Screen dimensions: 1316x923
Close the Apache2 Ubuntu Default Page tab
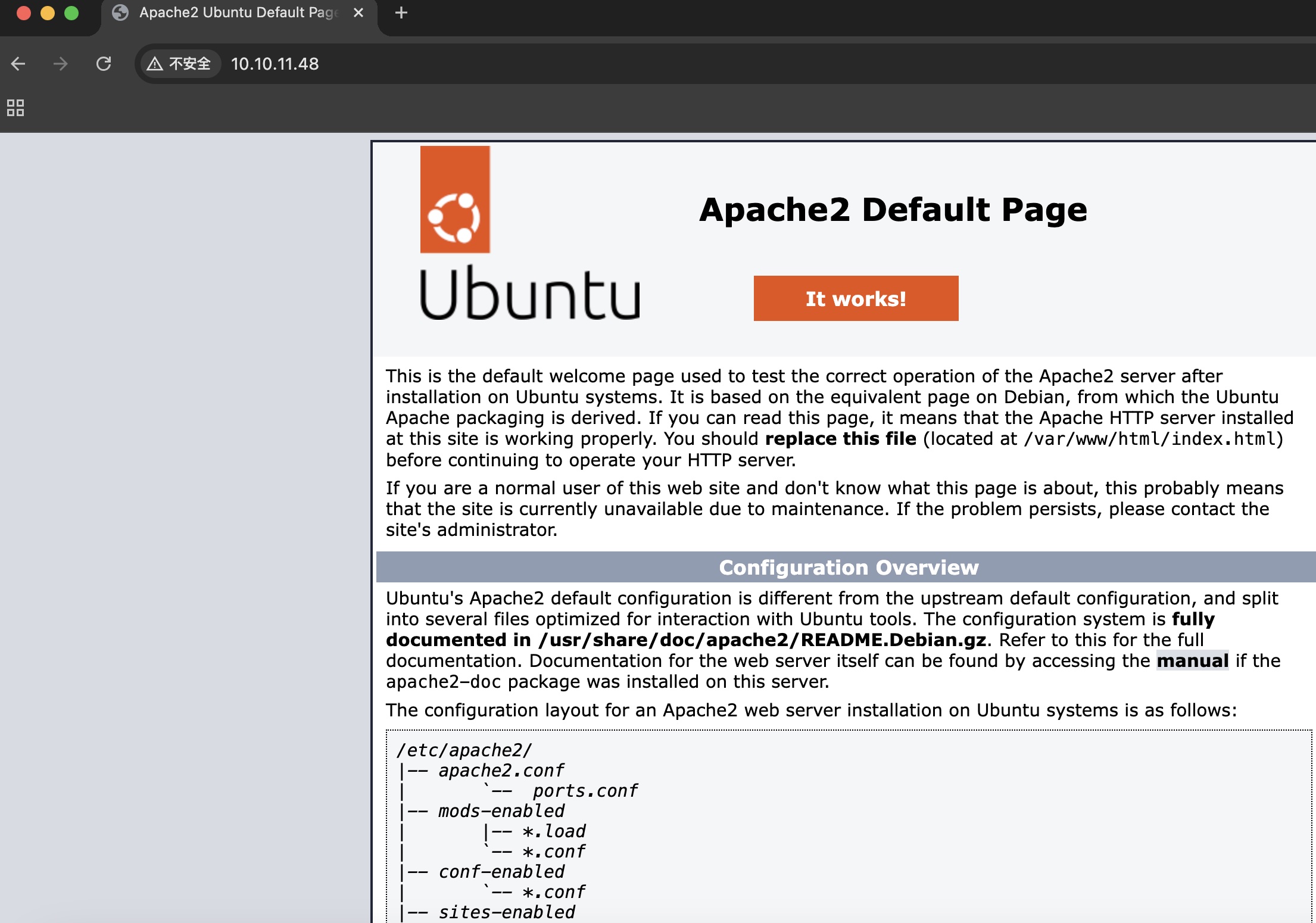click(x=358, y=13)
